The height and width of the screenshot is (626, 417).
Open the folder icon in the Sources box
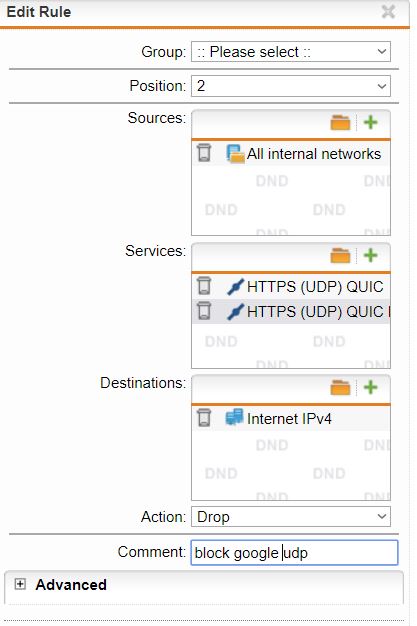tap(340, 123)
